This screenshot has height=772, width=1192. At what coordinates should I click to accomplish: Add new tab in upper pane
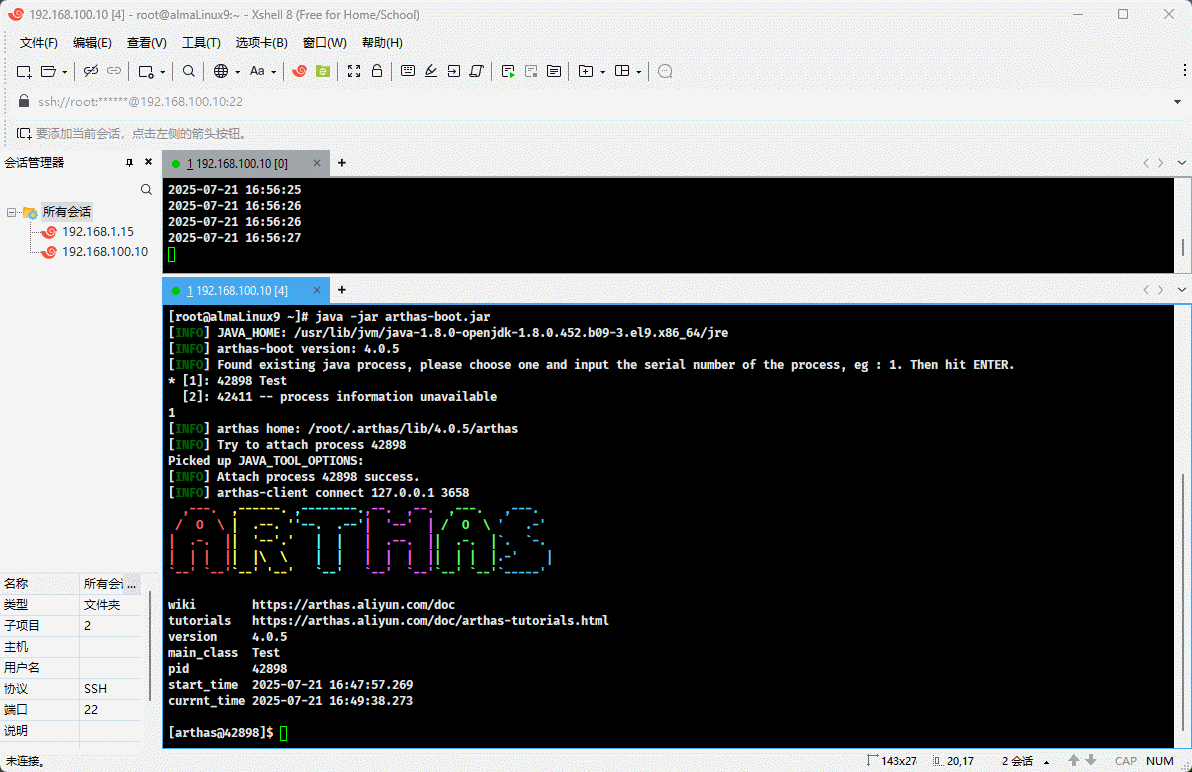[x=341, y=163]
